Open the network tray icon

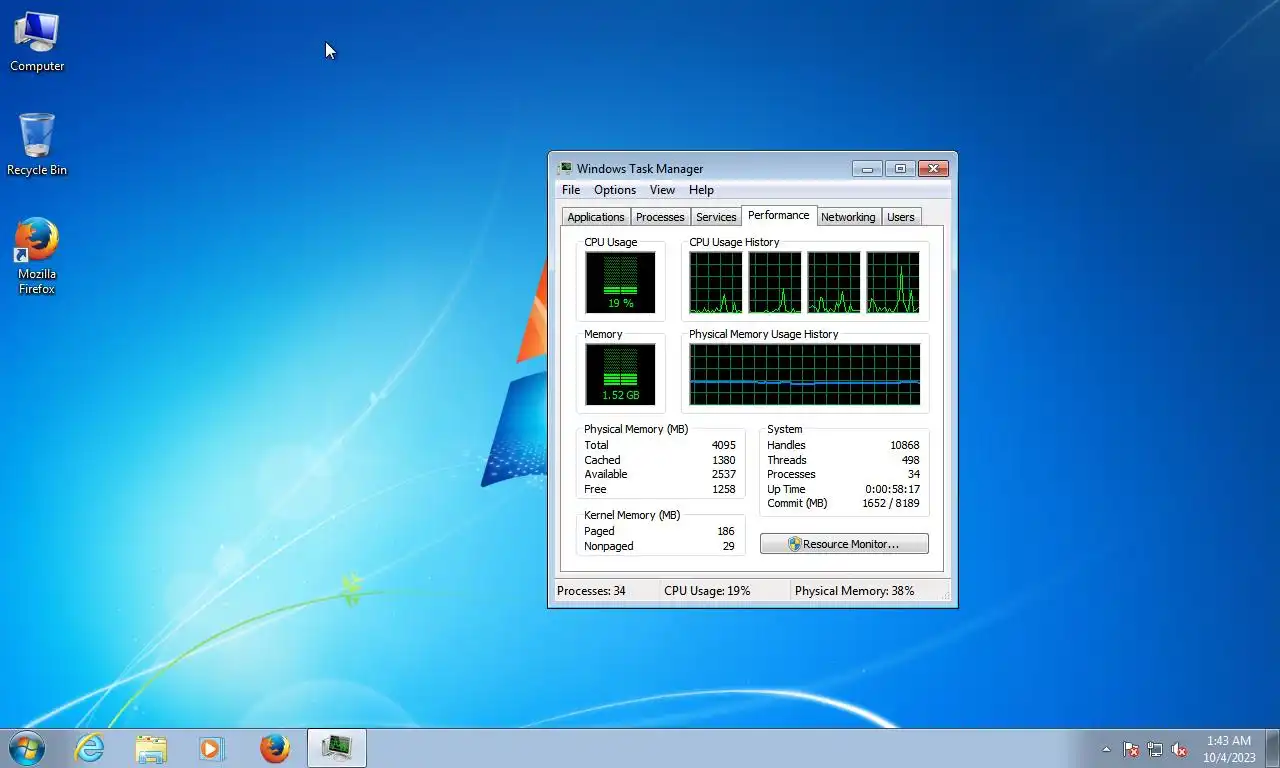(x=1155, y=749)
